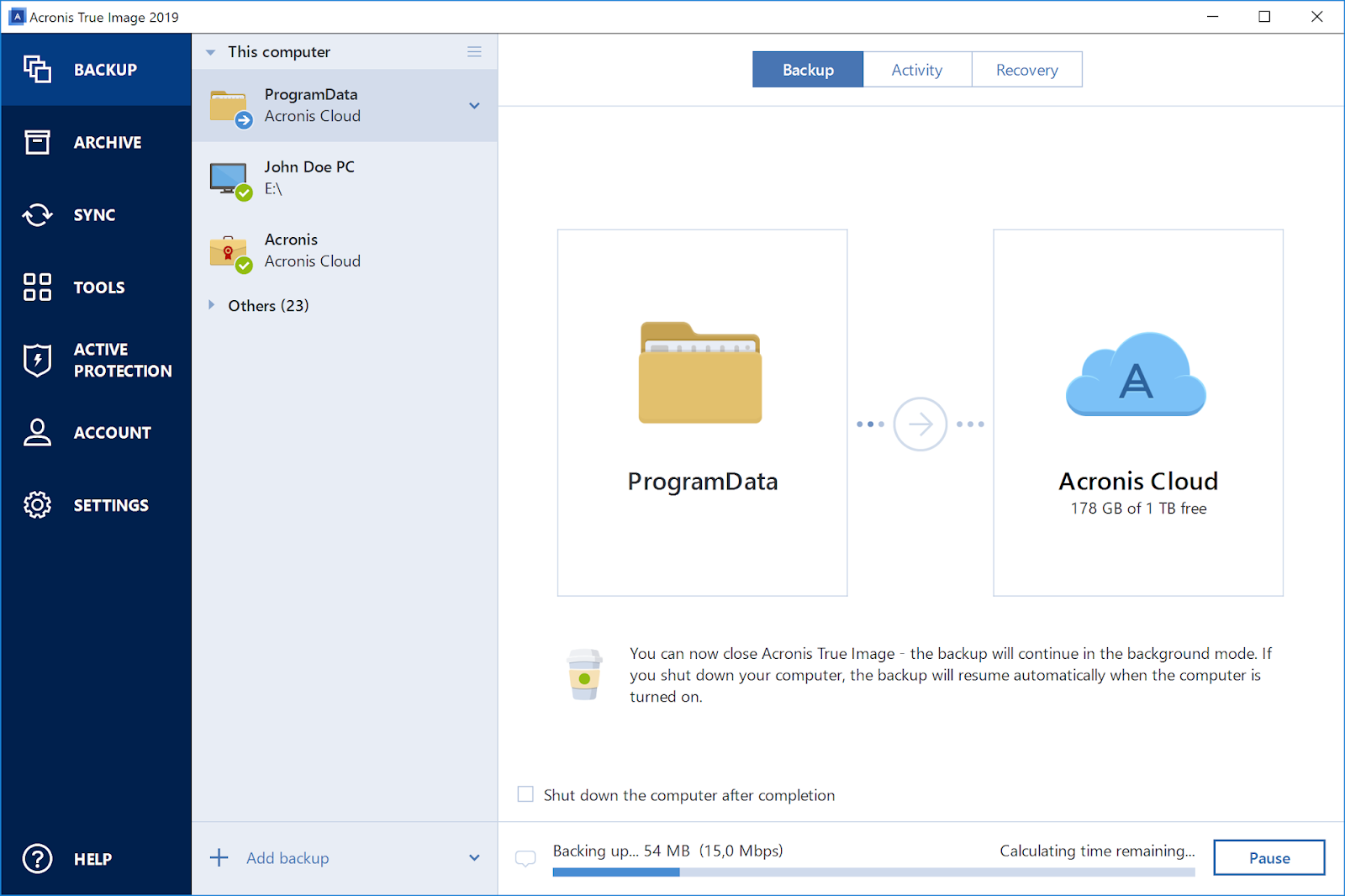
Task: Click the E:\ destination text under John Doe PC
Action: pos(273,189)
